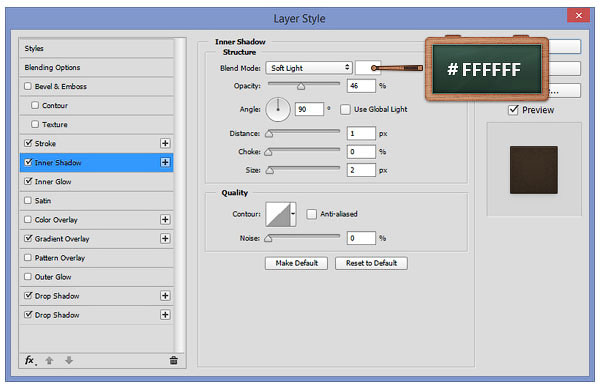Viewport: 600px width, 388px height.
Task: Click the Make Default button
Action: pyautogui.click(x=296, y=263)
